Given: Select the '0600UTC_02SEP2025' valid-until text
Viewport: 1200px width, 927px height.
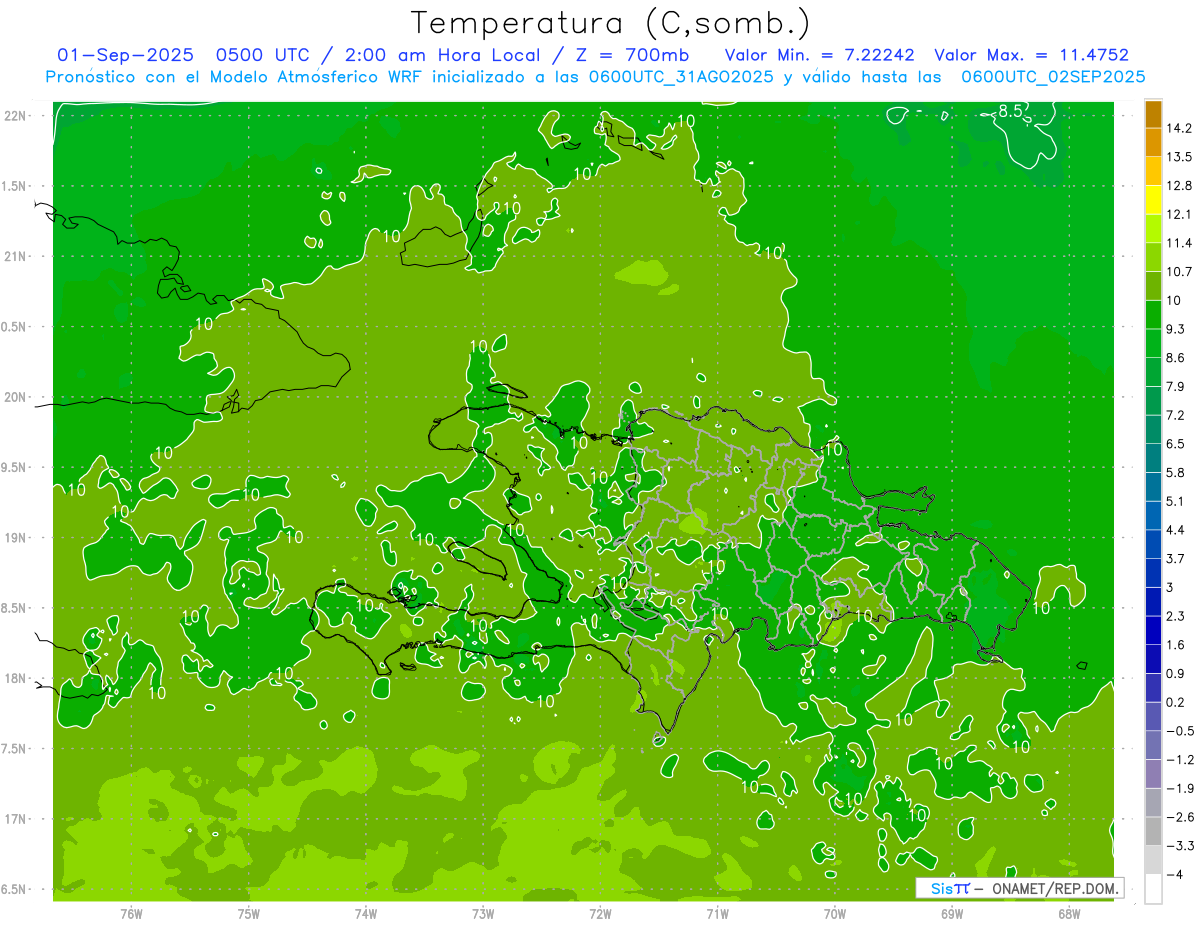Looking at the screenshot, I should point(1053,77).
